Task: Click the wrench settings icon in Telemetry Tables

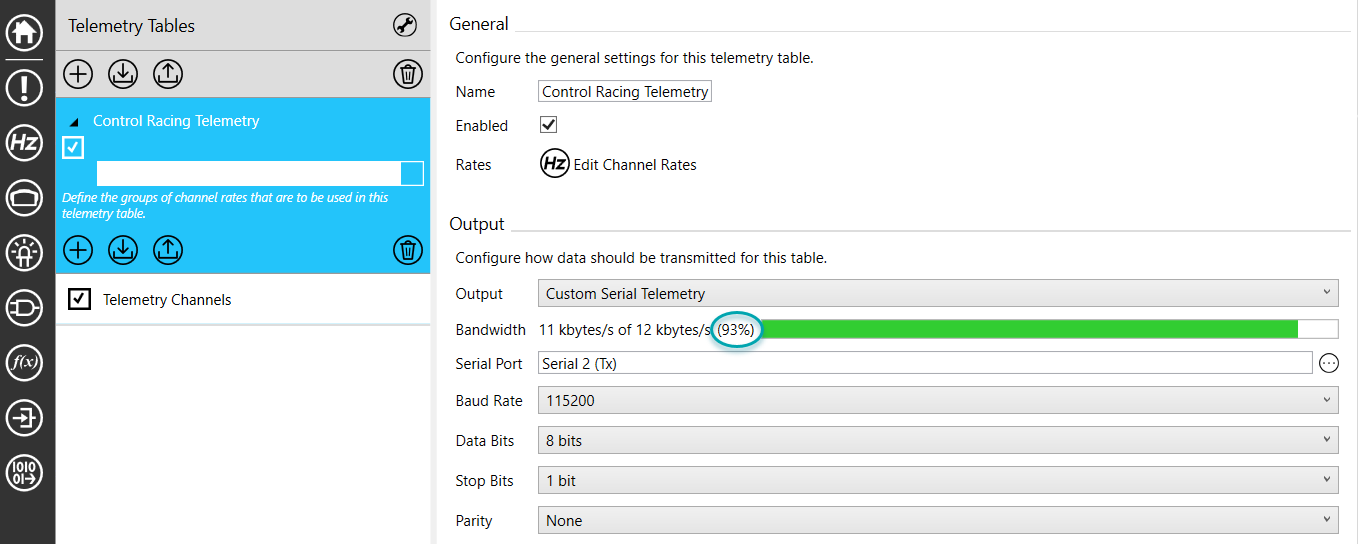Action: click(x=405, y=26)
